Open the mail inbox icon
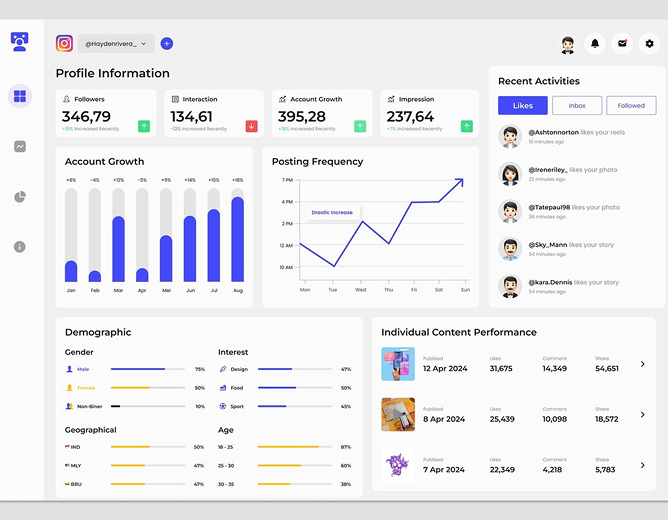 click(622, 43)
